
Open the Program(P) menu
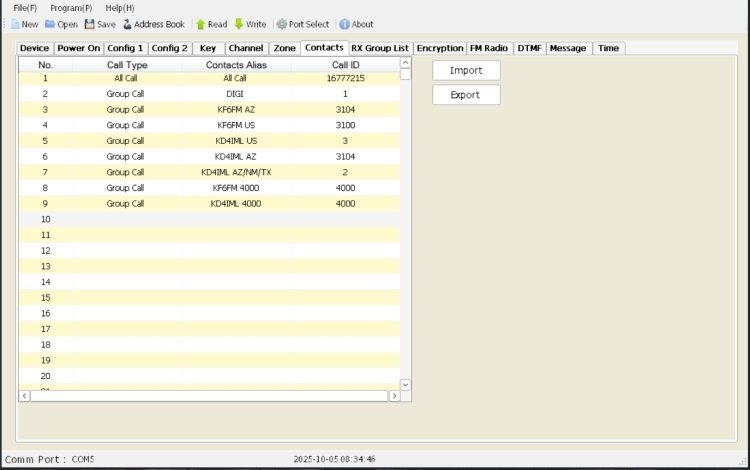click(x=71, y=8)
